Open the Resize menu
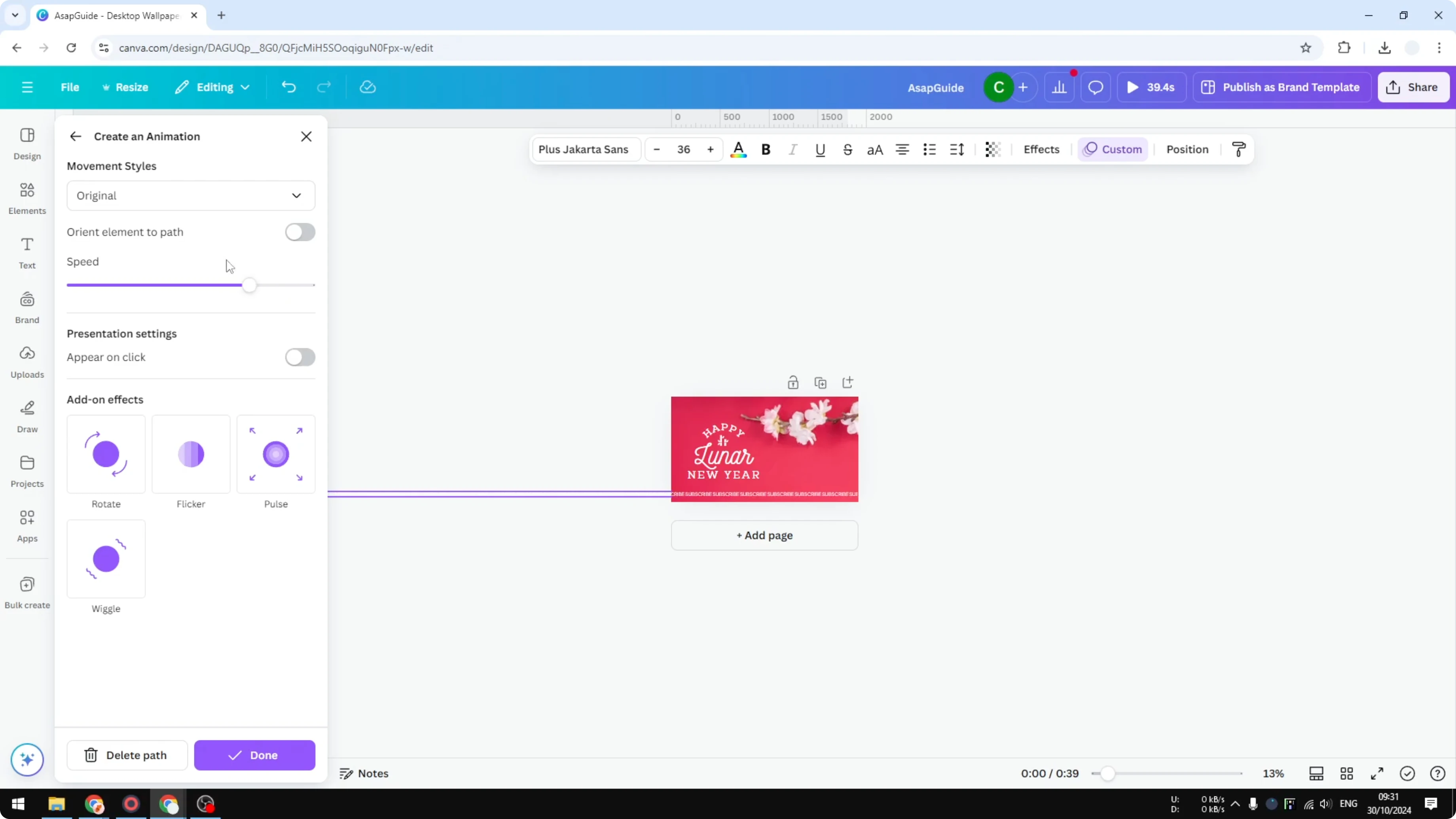Image resolution: width=1456 pixels, height=819 pixels. (x=125, y=87)
